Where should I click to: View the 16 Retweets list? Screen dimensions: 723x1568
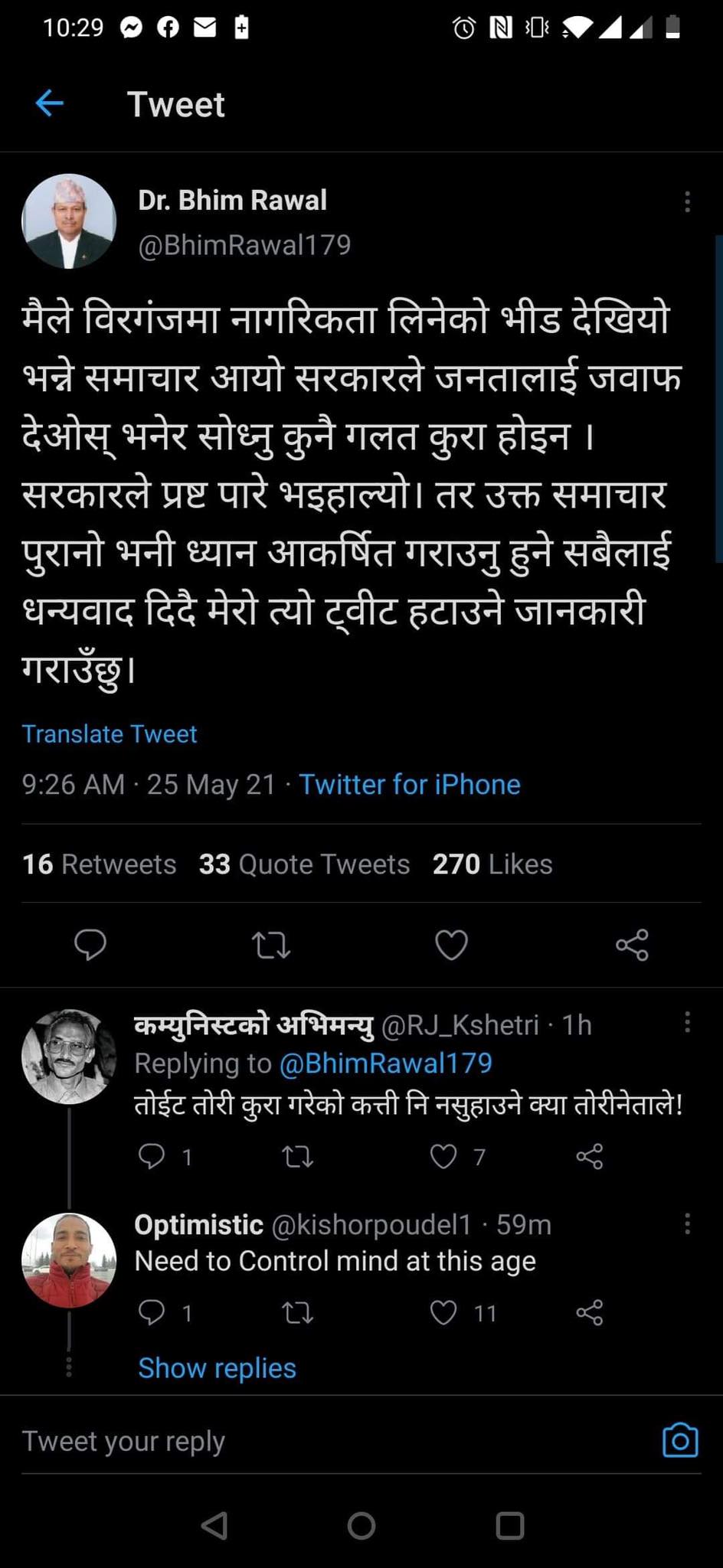coord(100,864)
